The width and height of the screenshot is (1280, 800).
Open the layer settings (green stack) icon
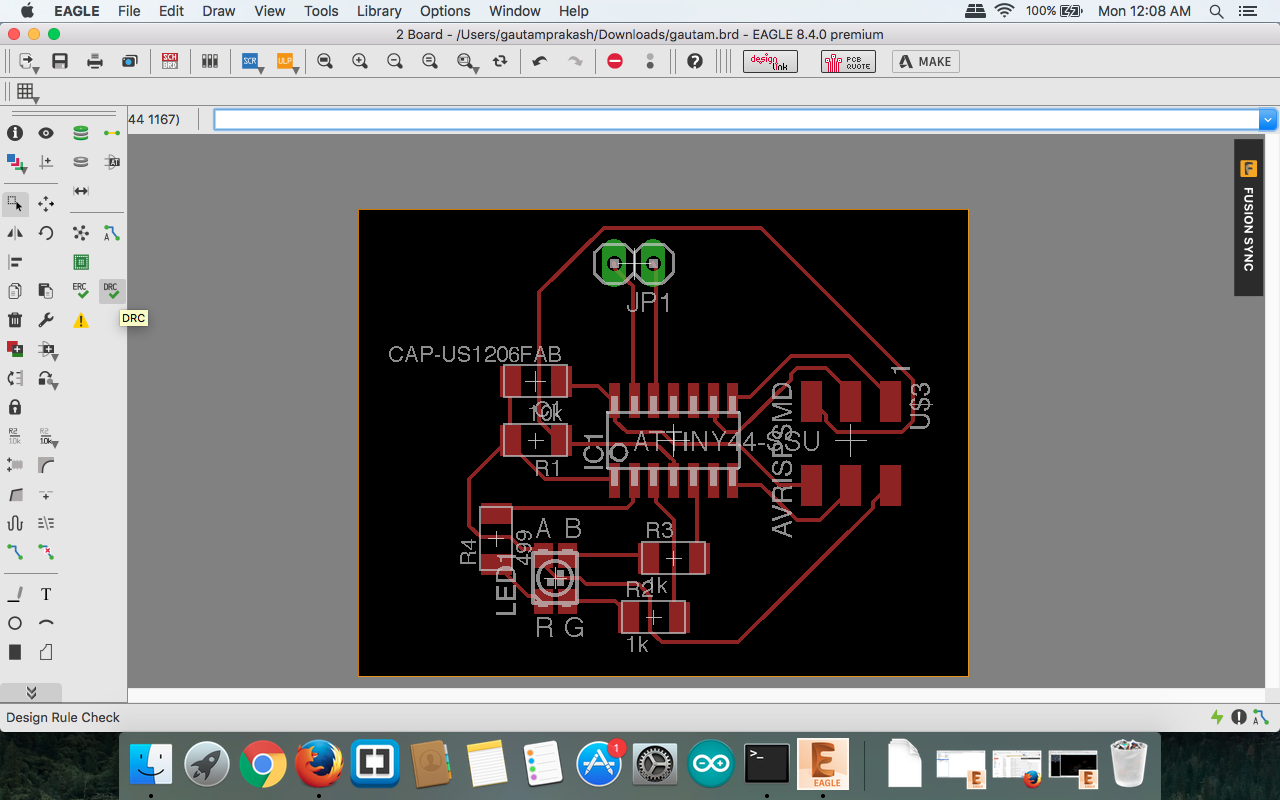pyautogui.click(x=81, y=133)
